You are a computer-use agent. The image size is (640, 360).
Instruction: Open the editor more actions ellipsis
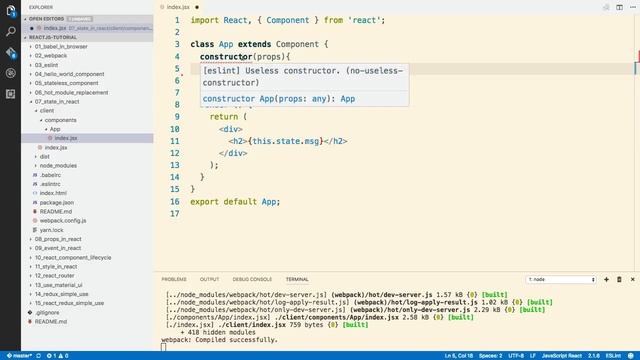tap(633, 7)
